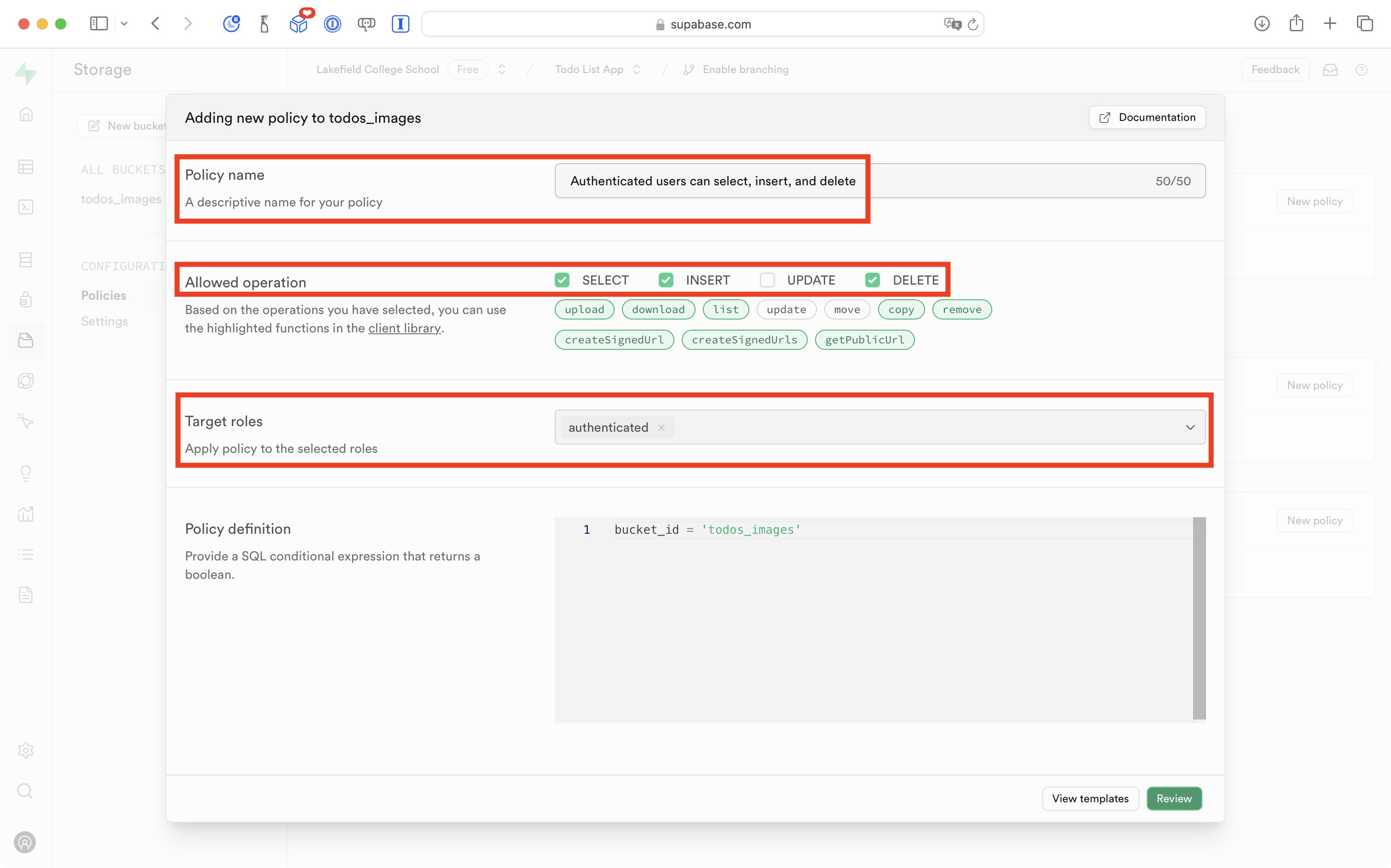Click the policy definition editor scrollbar

[x=1199, y=618]
